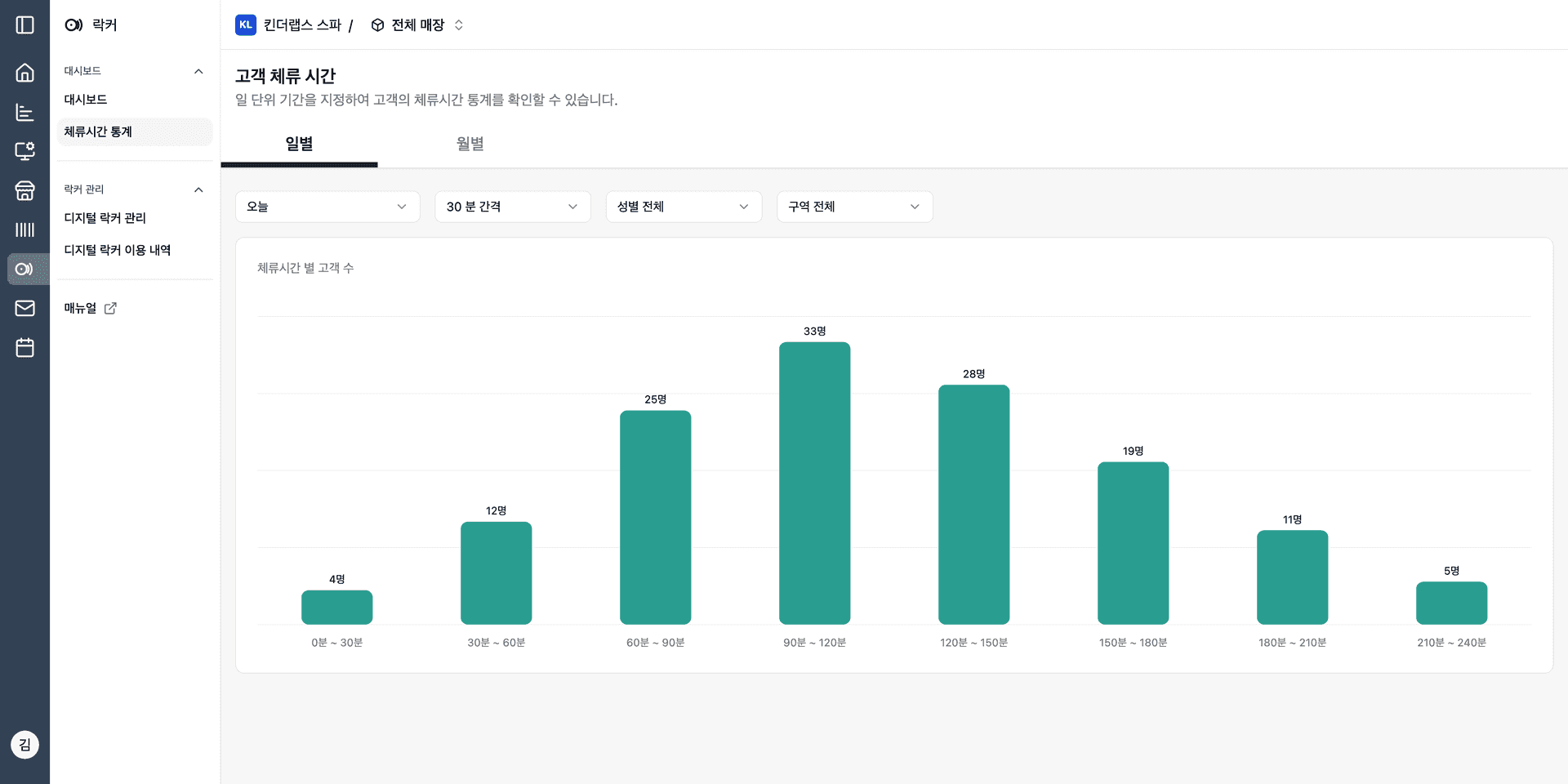Collapse the 대시보드 section chevron
1568x784 pixels.
[x=198, y=71]
